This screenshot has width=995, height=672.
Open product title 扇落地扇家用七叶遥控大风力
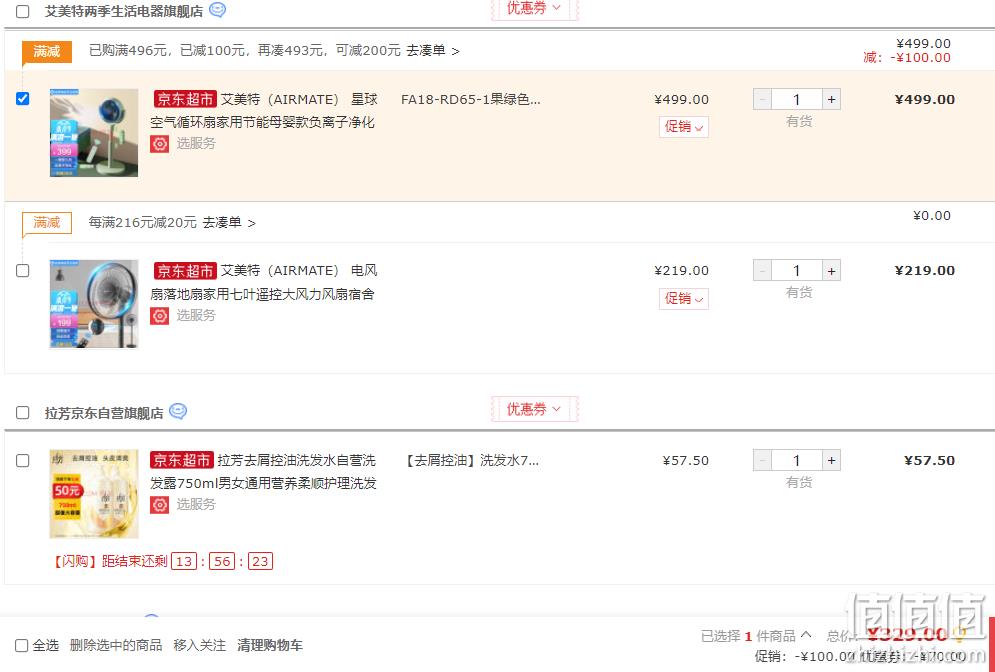[x=263, y=294]
